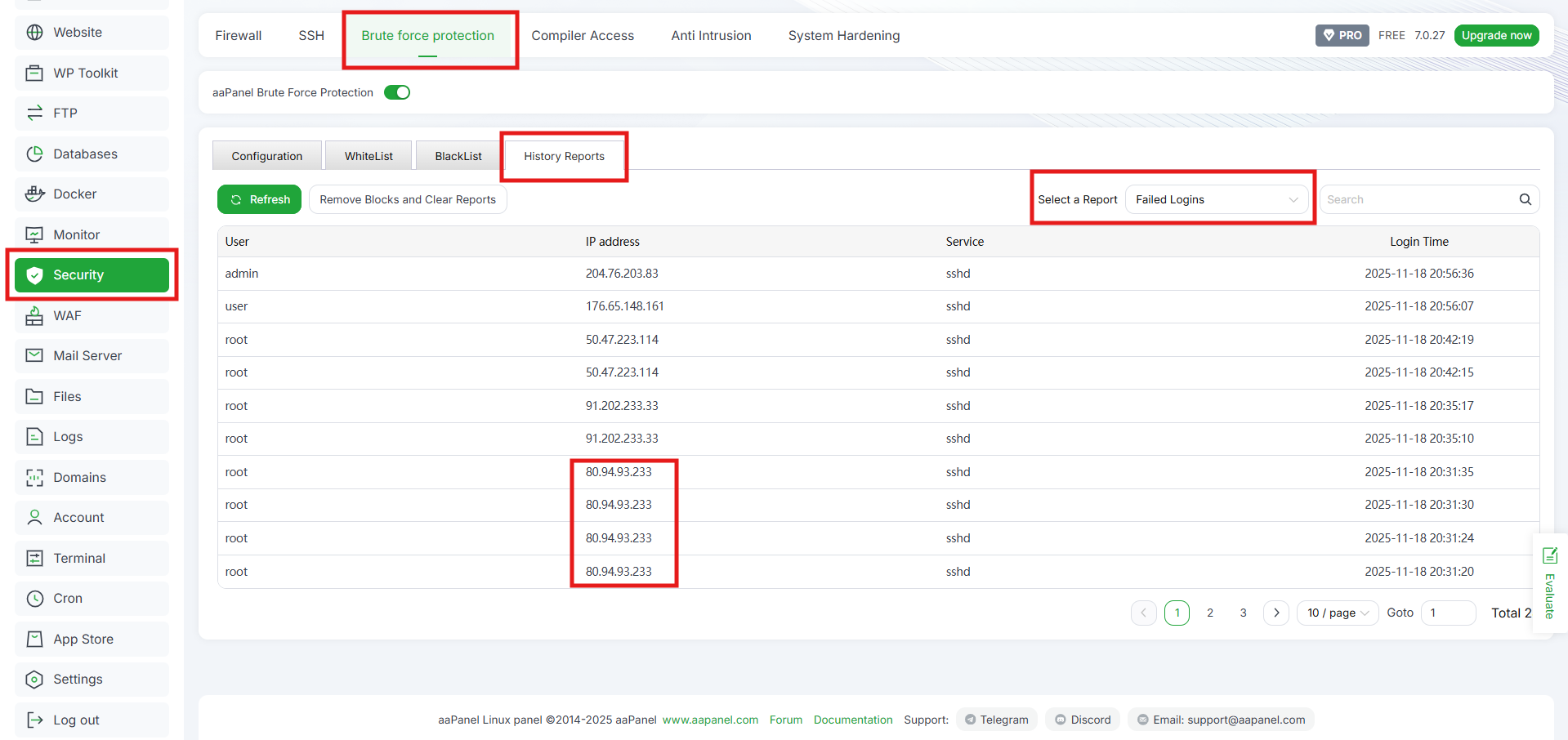Open the Forum link
The height and width of the screenshot is (740, 1568).
pos(786,720)
